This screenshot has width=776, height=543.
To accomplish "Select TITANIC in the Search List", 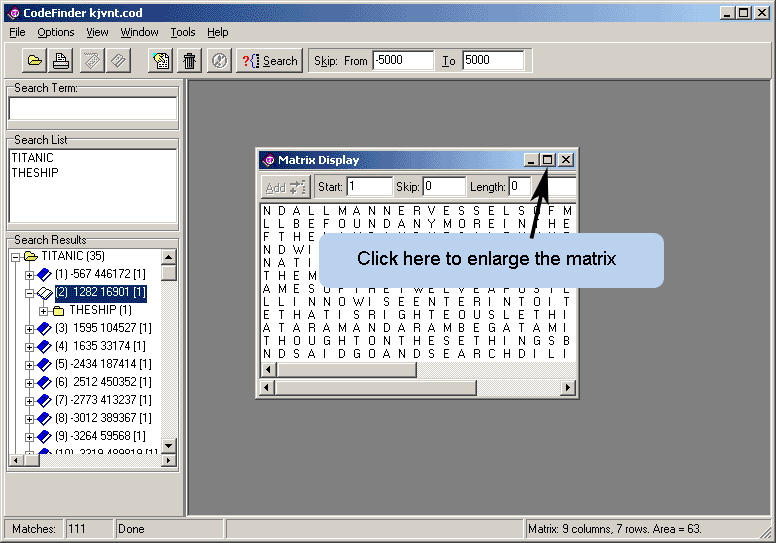I will click(x=32, y=157).
